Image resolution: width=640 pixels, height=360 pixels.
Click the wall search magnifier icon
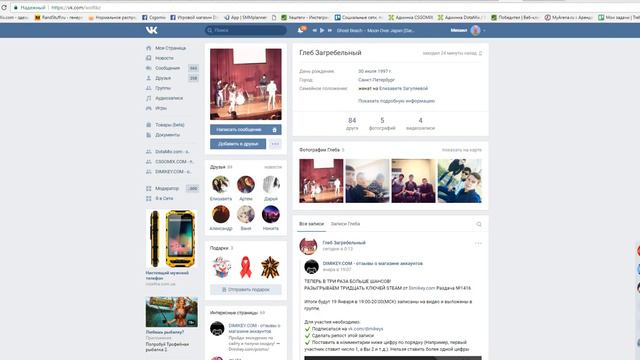point(479,224)
